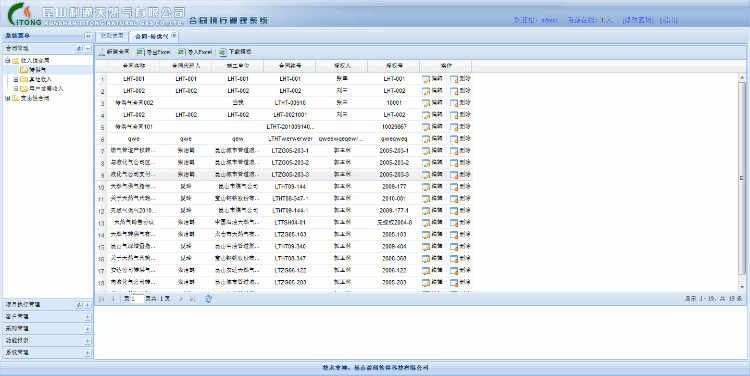Click edit icon for contract LTZG05-283-1
The height and width of the screenshot is (376, 750).
(426, 151)
